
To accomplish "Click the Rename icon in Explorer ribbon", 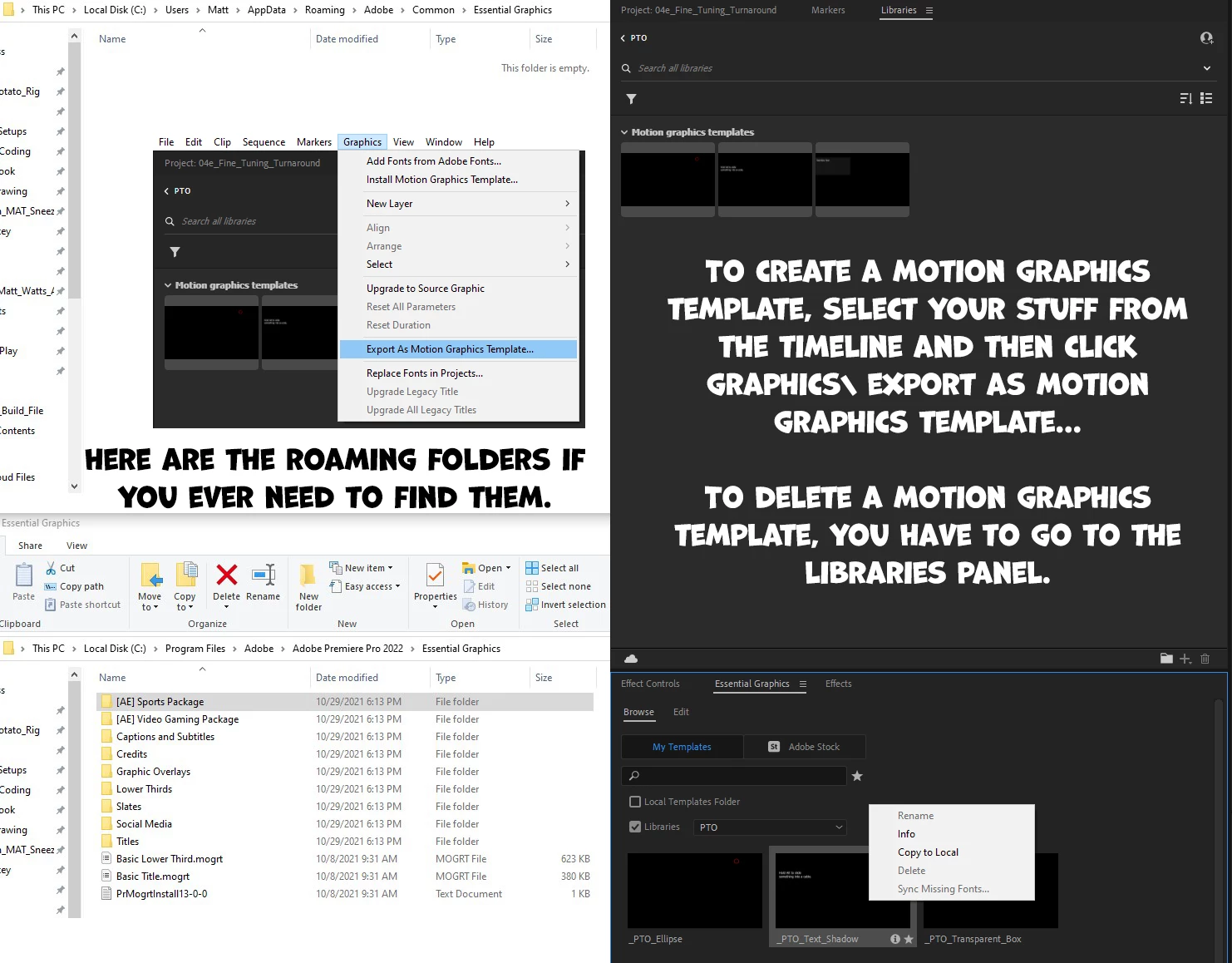I will (264, 575).
